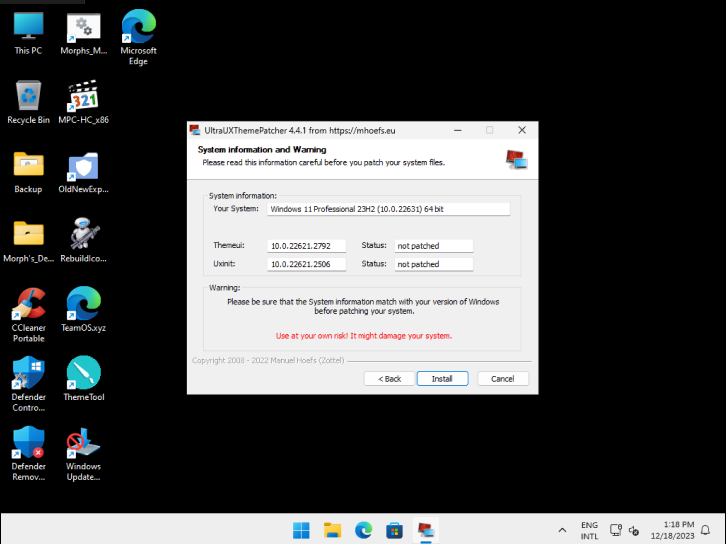
Task: Open clock showing 1:18 PM
Action: pos(672,530)
